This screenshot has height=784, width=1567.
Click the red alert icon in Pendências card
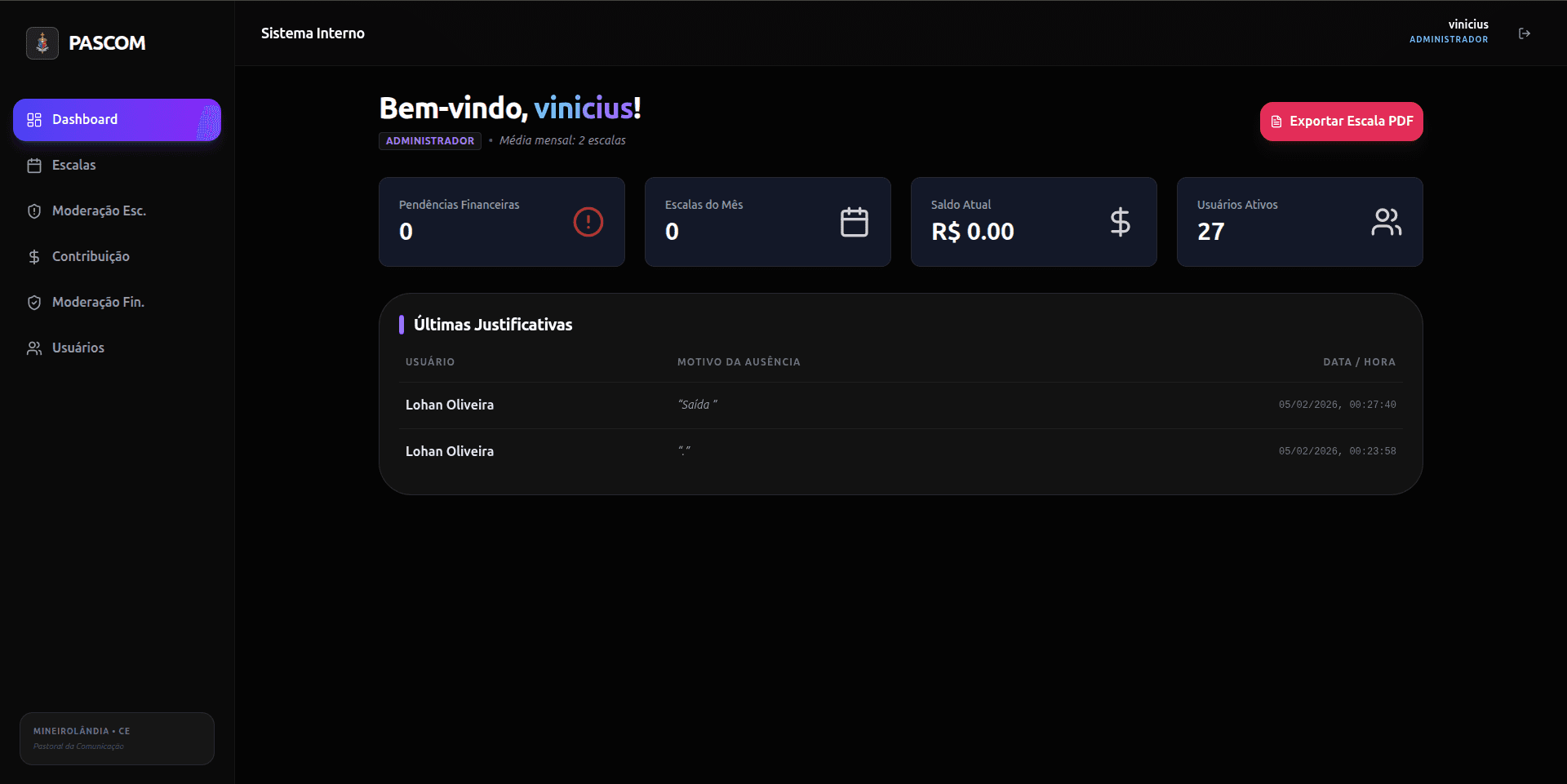[588, 222]
